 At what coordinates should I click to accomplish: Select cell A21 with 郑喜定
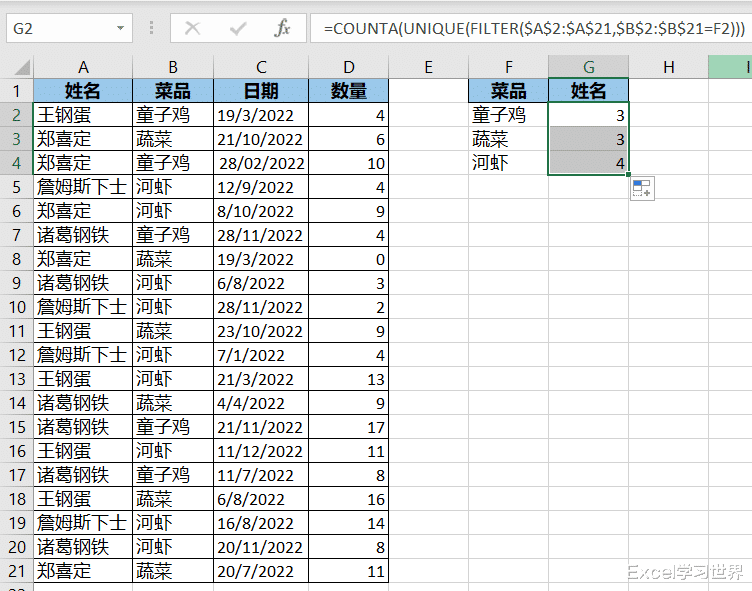[83, 570]
